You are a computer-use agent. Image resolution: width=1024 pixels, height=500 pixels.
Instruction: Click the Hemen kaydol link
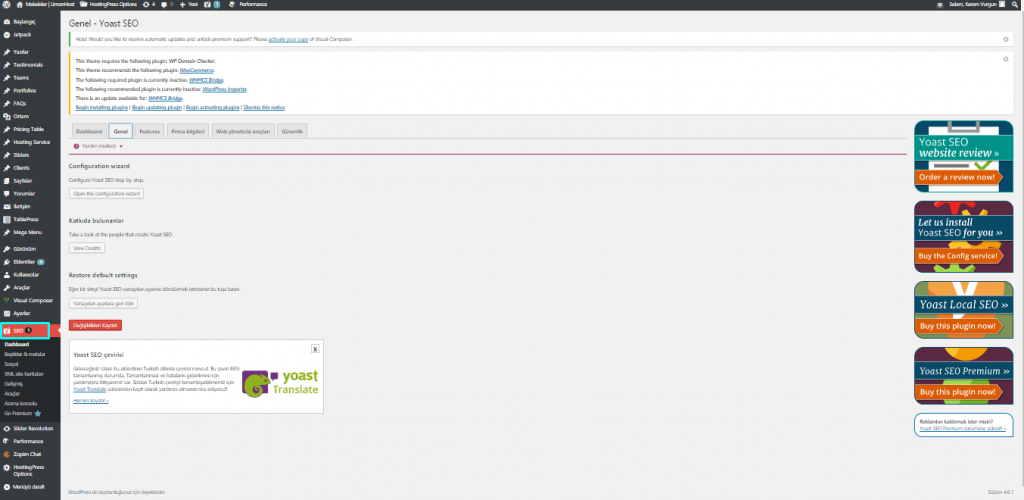91,399
